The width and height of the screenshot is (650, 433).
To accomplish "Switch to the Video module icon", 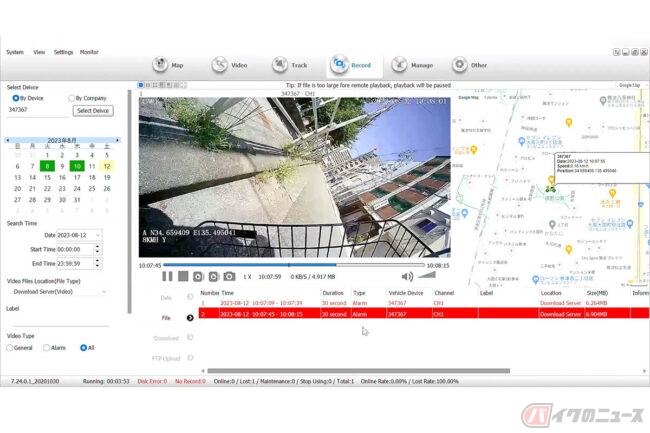I will (219, 65).
